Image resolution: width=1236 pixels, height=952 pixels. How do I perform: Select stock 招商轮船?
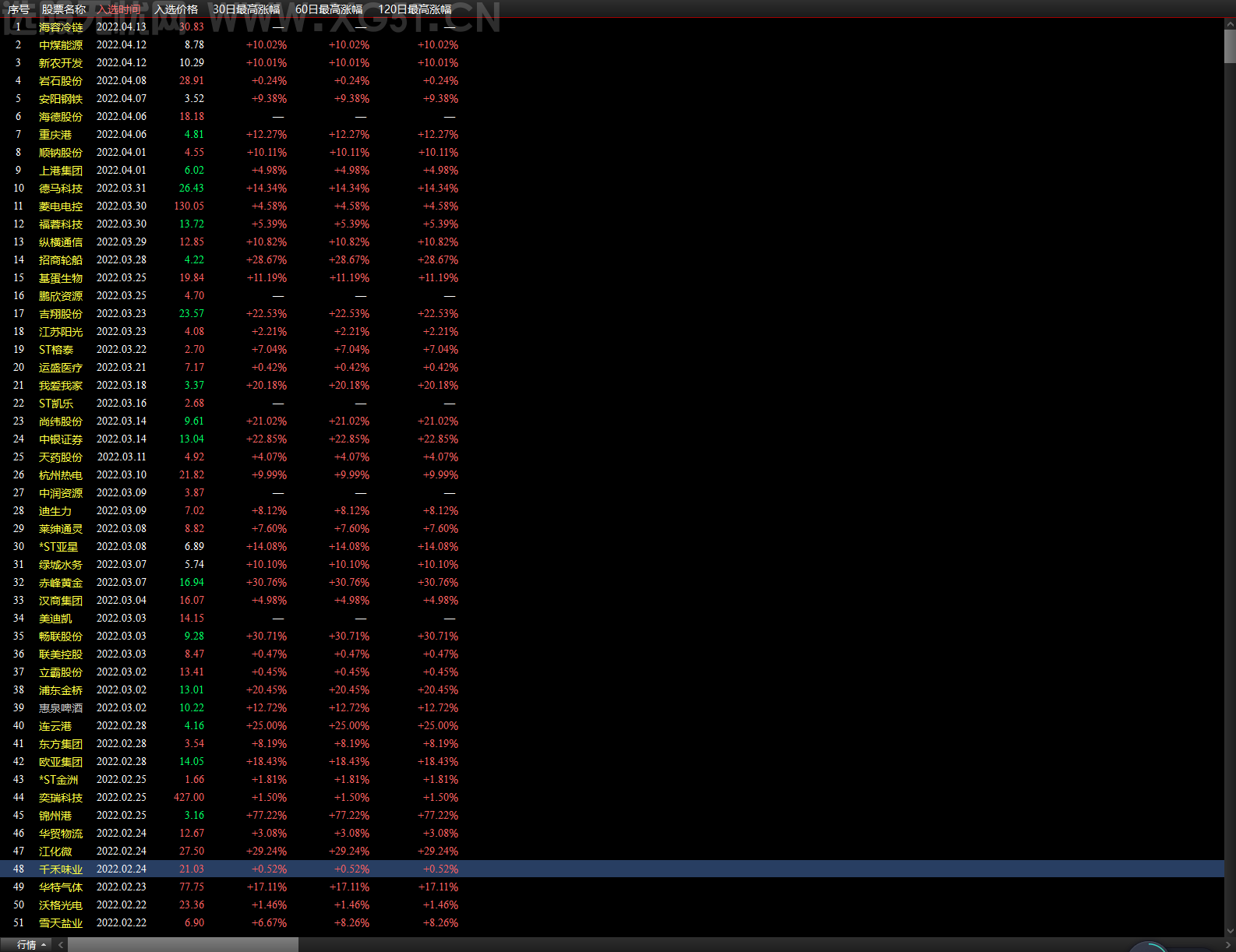[61, 260]
